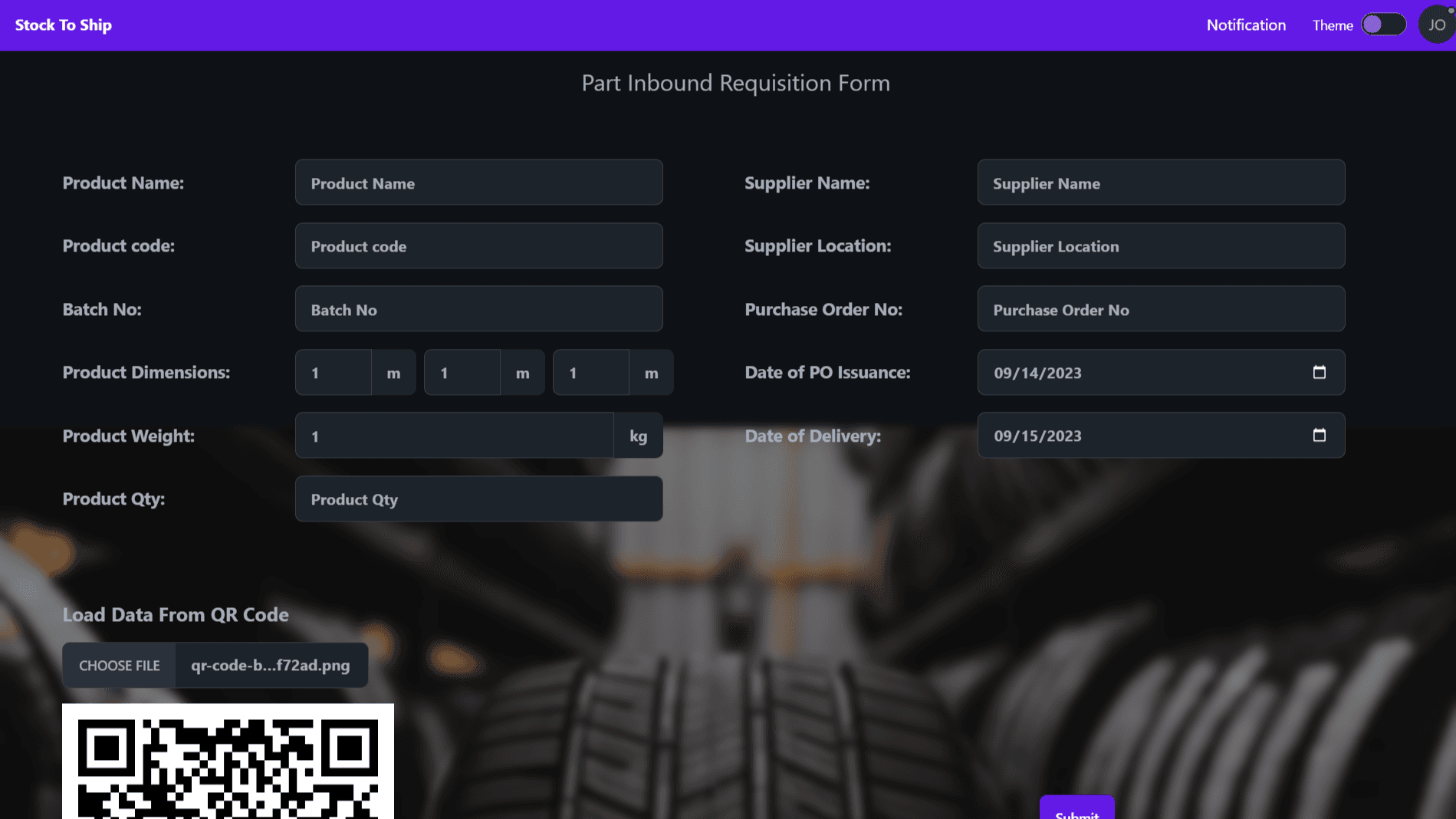This screenshot has width=1456, height=819.
Task: Click the Product Dimensions label
Action: pyautogui.click(x=146, y=373)
